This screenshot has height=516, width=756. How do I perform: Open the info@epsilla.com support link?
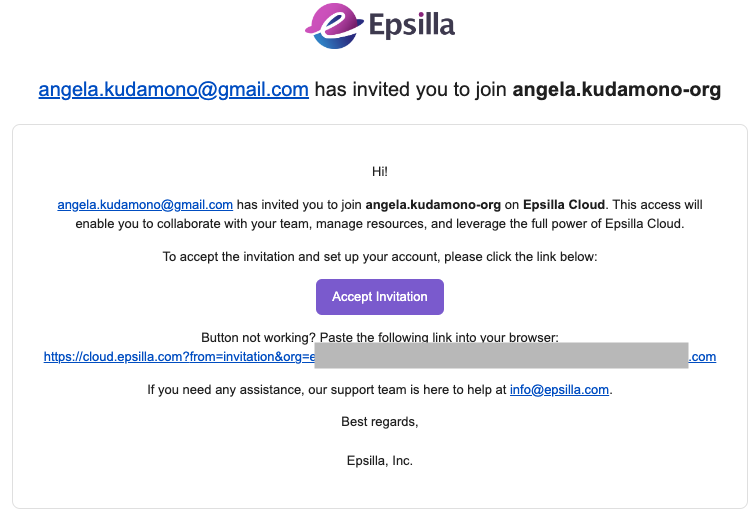pos(559,390)
